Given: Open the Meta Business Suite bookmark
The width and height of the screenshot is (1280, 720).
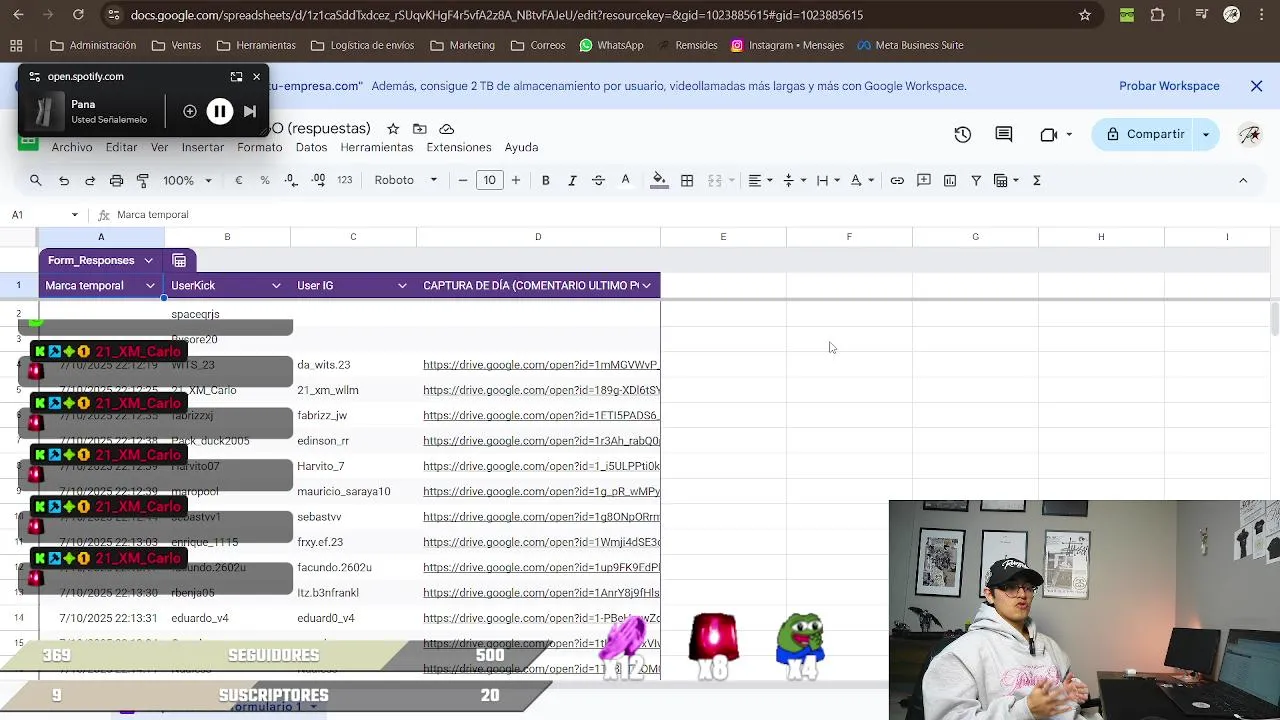Looking at the screenshot, I should [x=910, y=45].
